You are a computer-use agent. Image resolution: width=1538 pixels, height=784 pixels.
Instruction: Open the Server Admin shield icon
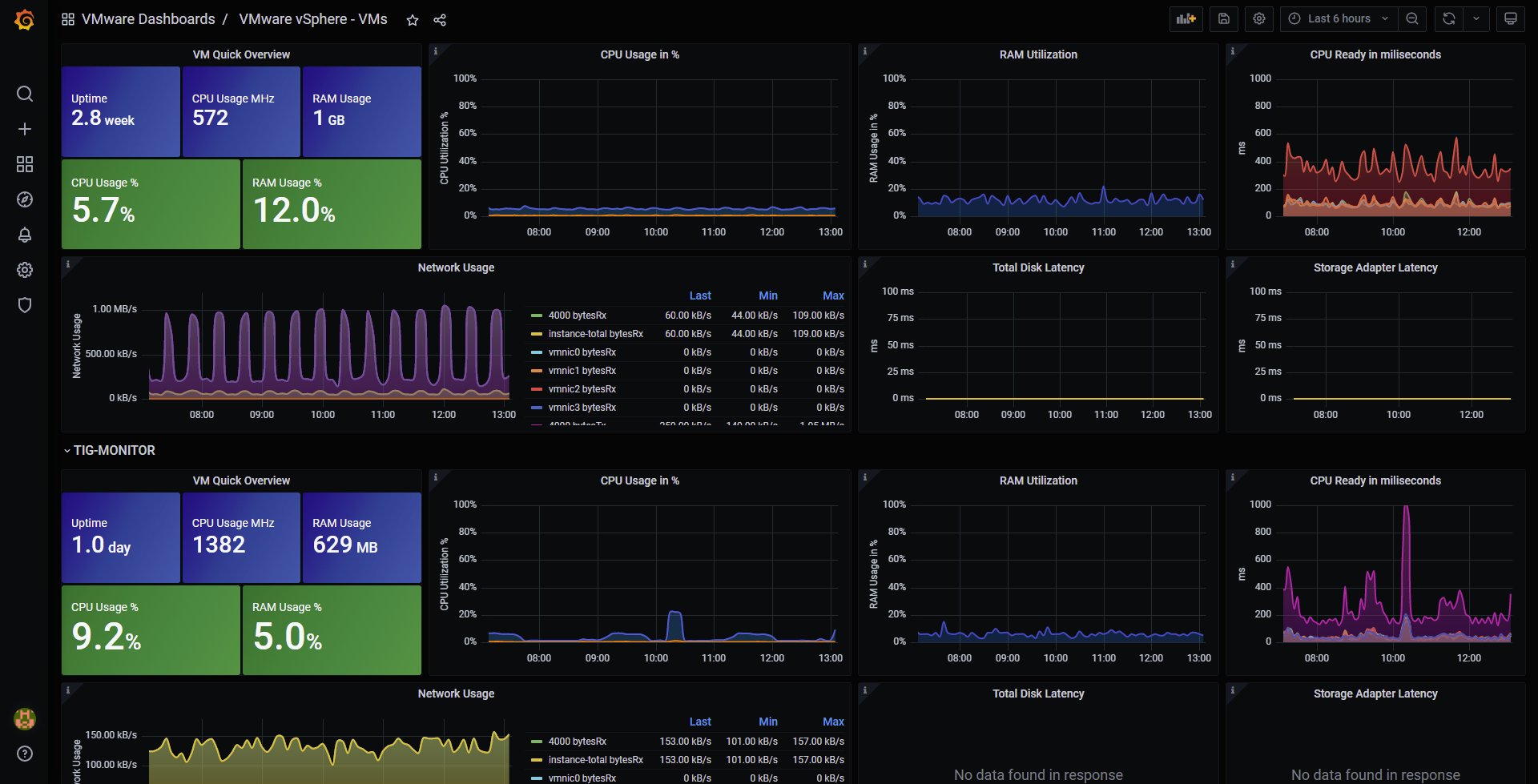click(25, 305)
